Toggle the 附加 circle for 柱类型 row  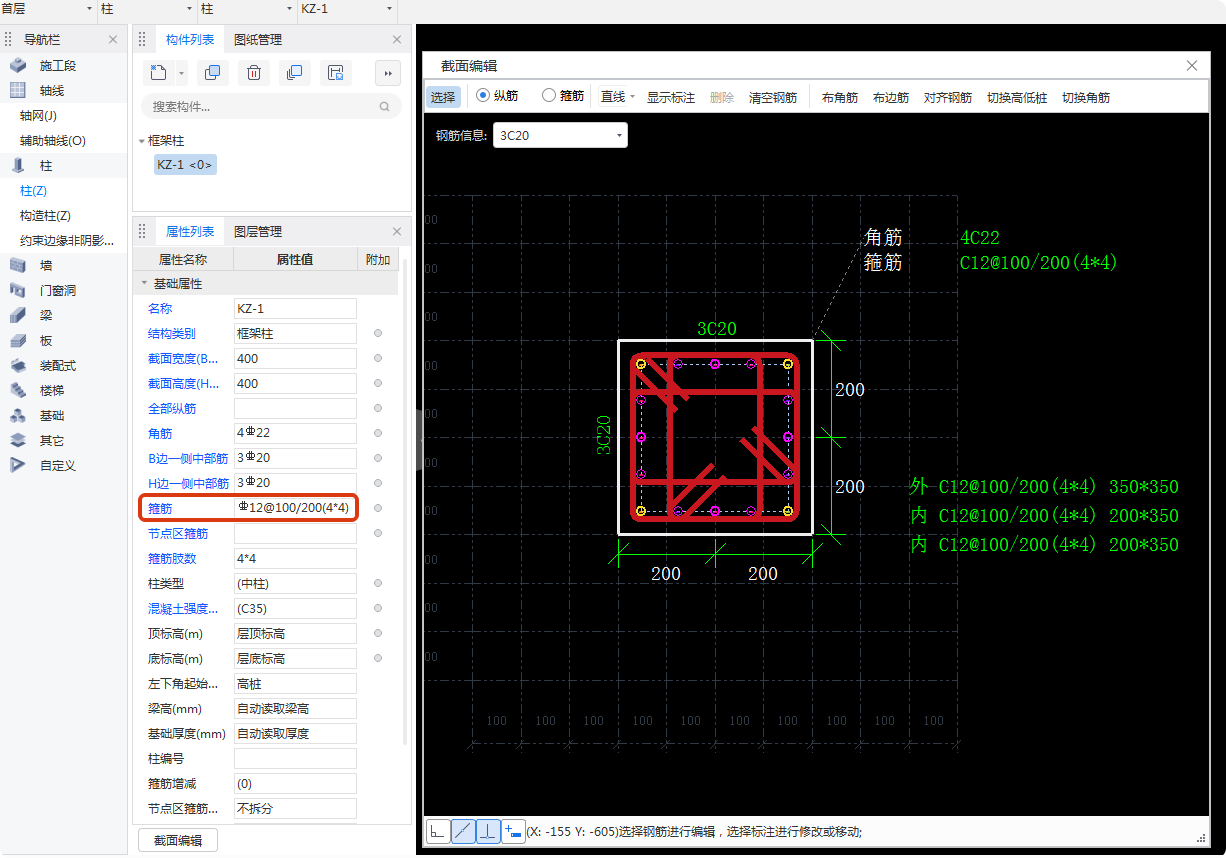378,584
